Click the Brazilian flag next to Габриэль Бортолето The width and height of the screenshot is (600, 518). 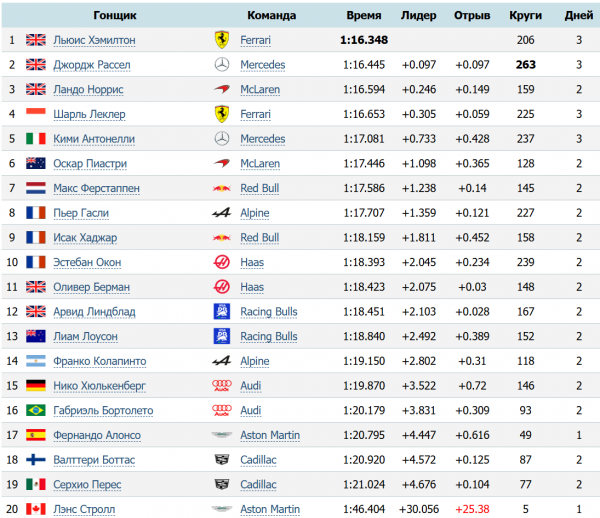(x=36, y=410)
